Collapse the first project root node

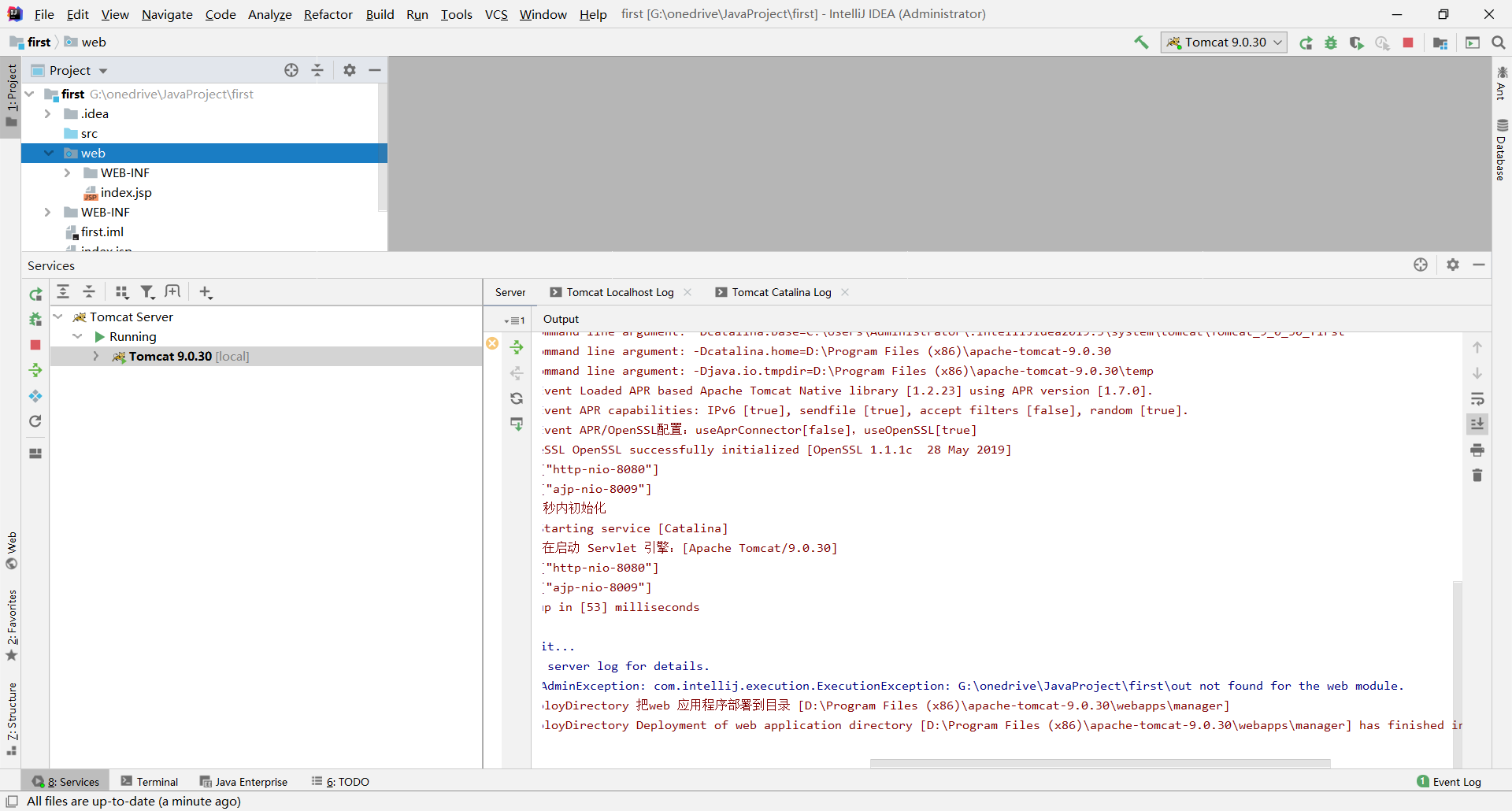(x=29, y=94)
